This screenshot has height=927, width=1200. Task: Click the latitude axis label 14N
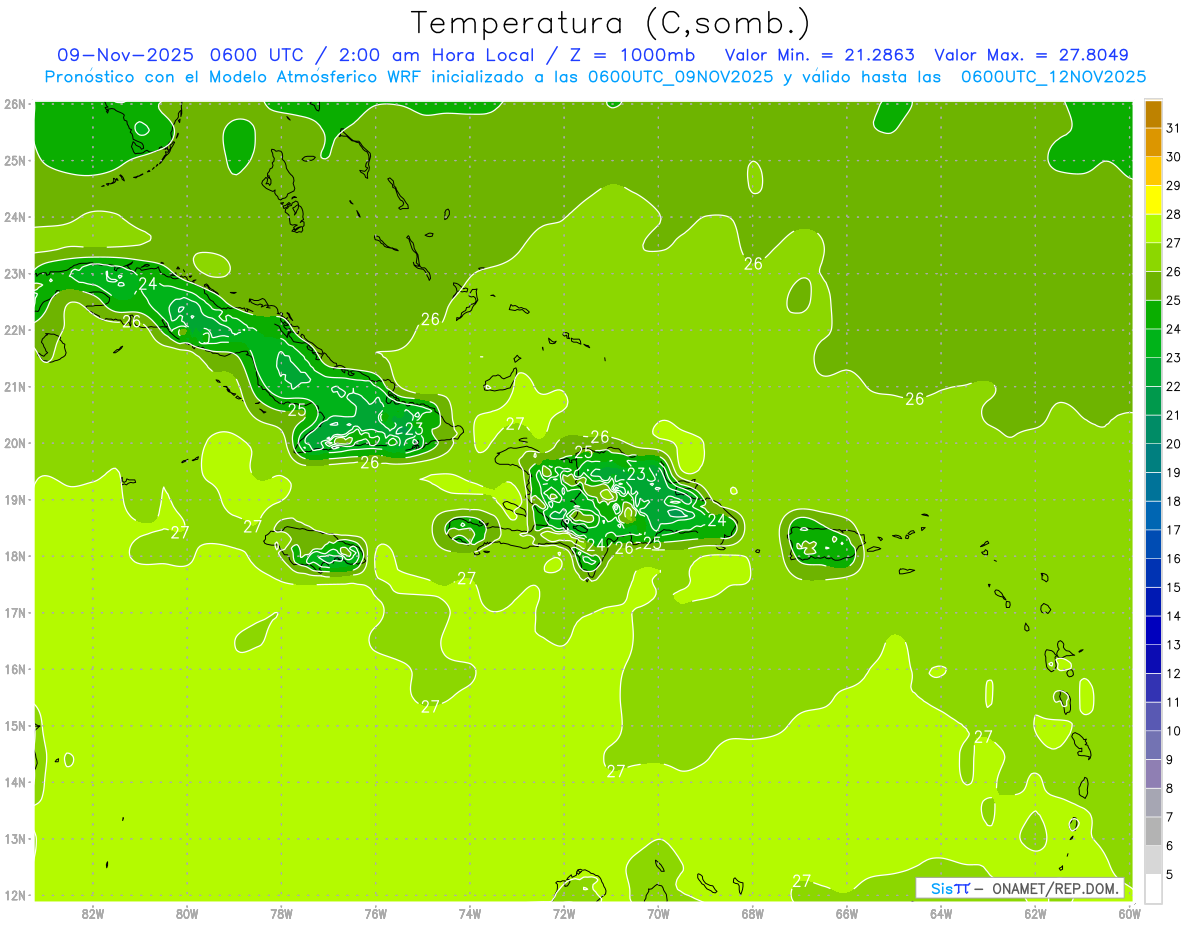tap(15, 782)
